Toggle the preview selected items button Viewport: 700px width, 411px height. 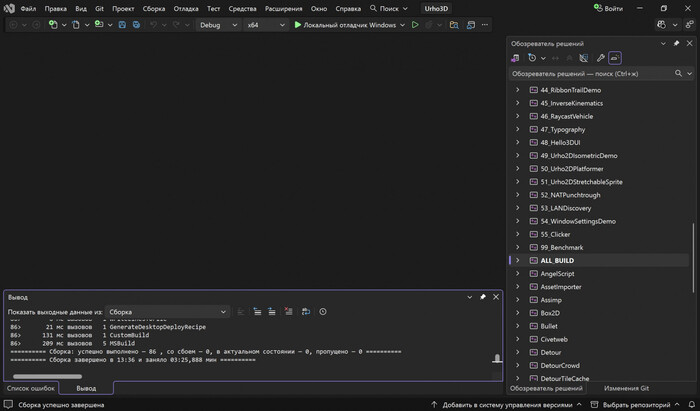click(615, 58)
